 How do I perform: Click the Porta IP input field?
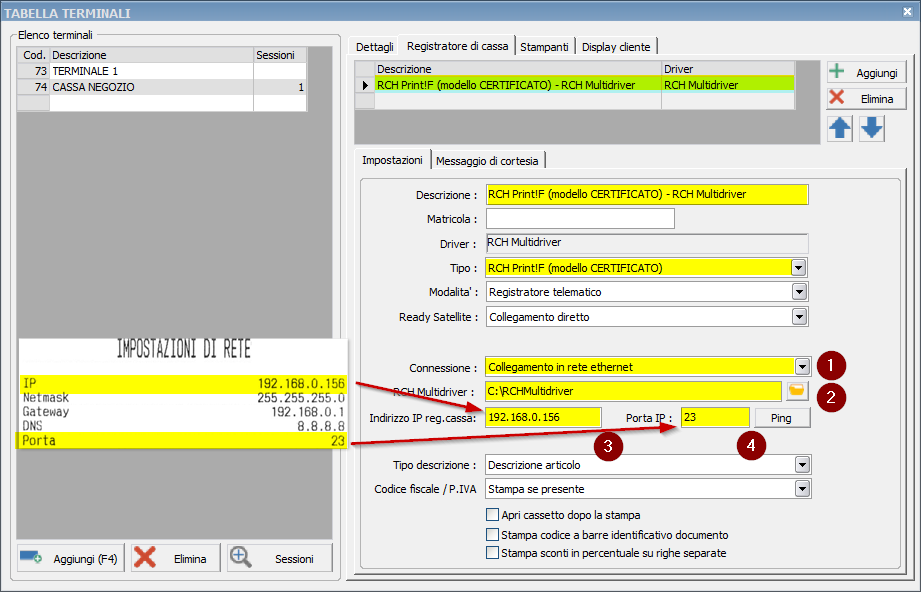(x=714, y=416)
